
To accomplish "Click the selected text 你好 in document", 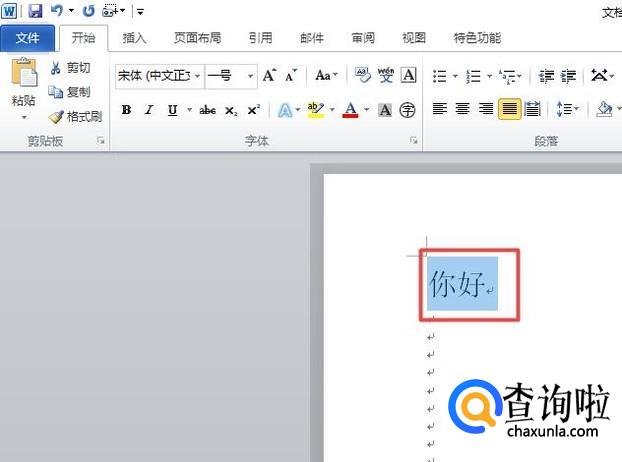I will pyautogui.click(x=457, y=284).
